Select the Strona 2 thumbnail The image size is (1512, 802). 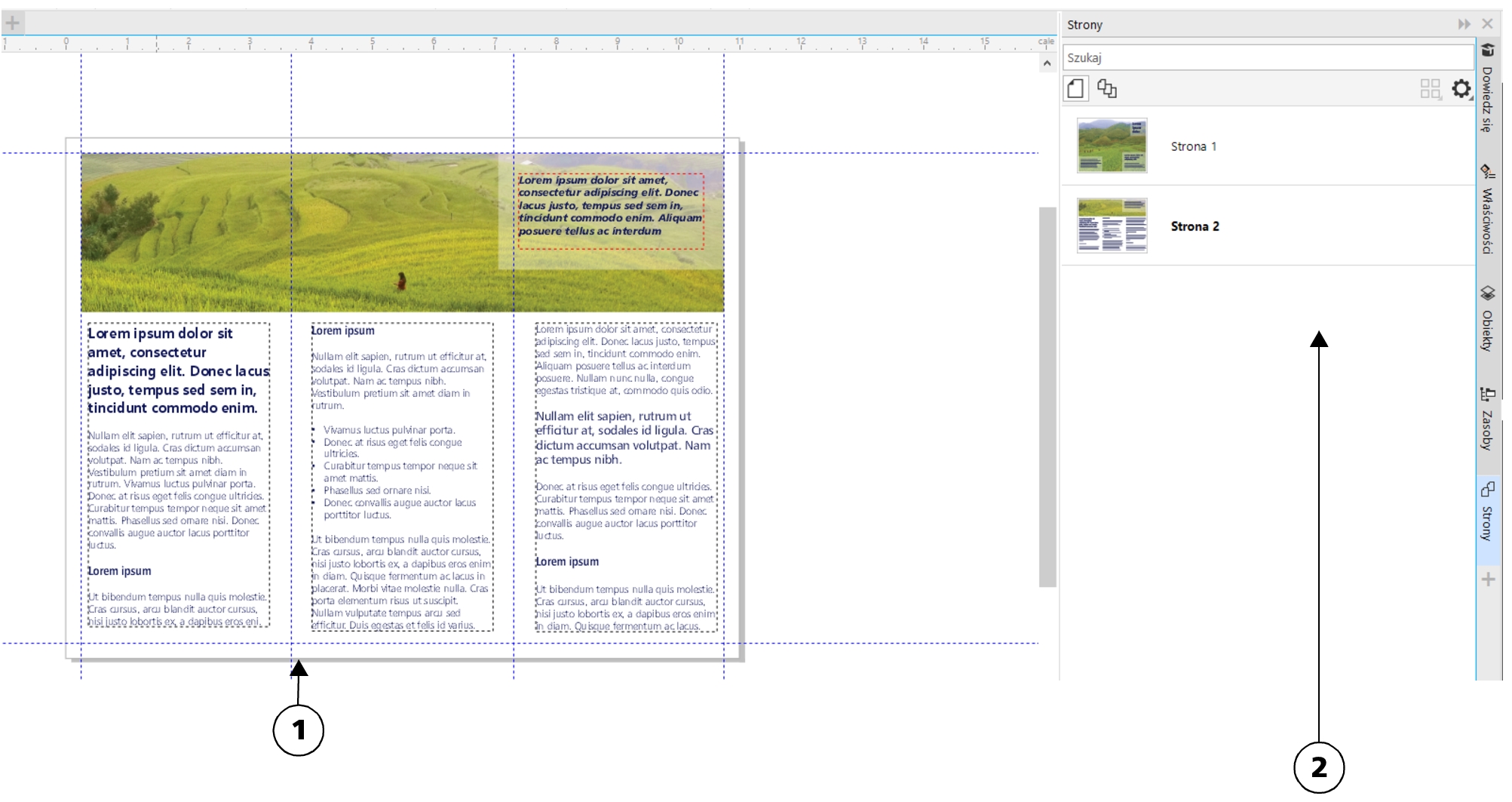tap(1112, 226)
